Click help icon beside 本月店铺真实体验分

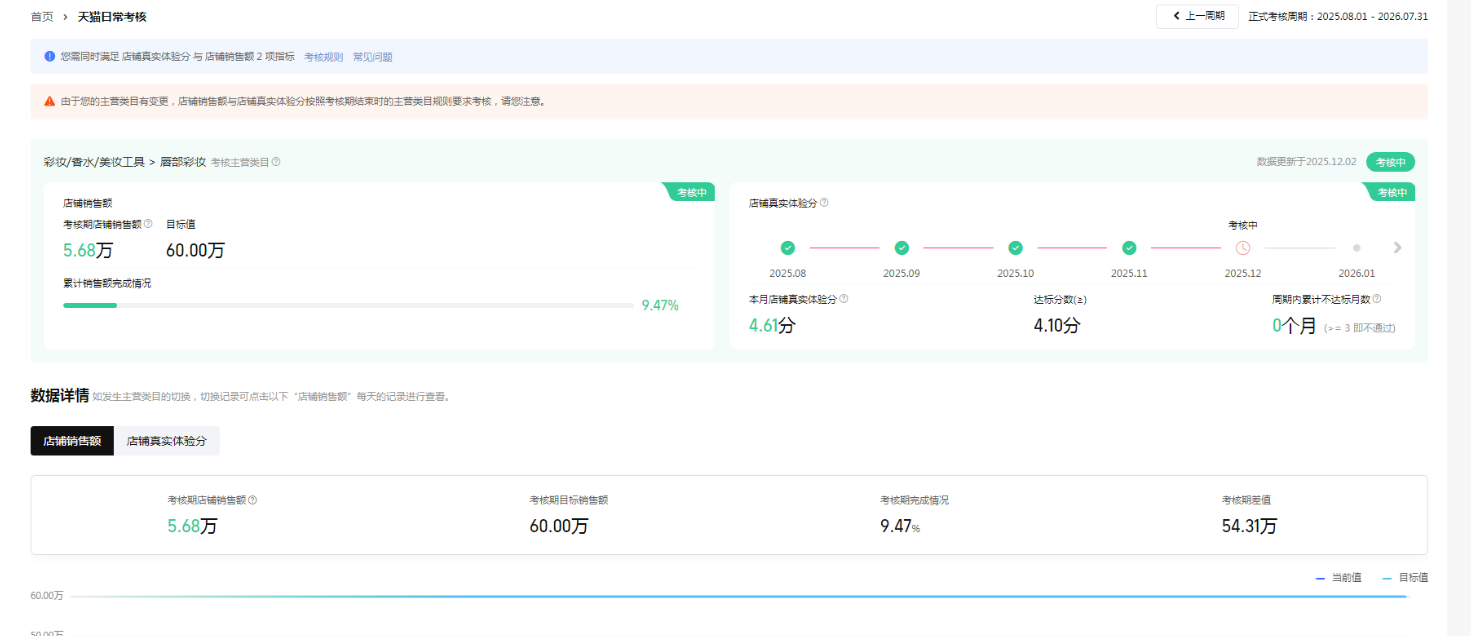(844, 299)
